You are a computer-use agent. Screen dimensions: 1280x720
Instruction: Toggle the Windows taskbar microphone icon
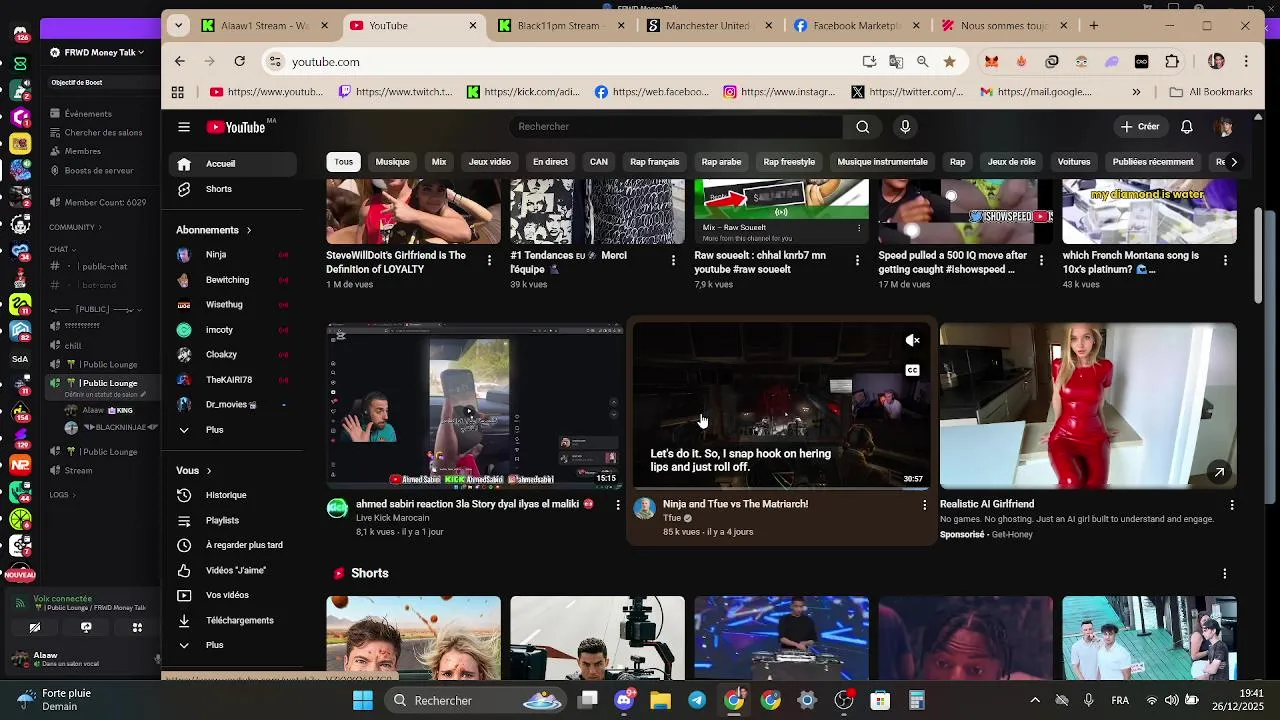[x=1088, y=700]
